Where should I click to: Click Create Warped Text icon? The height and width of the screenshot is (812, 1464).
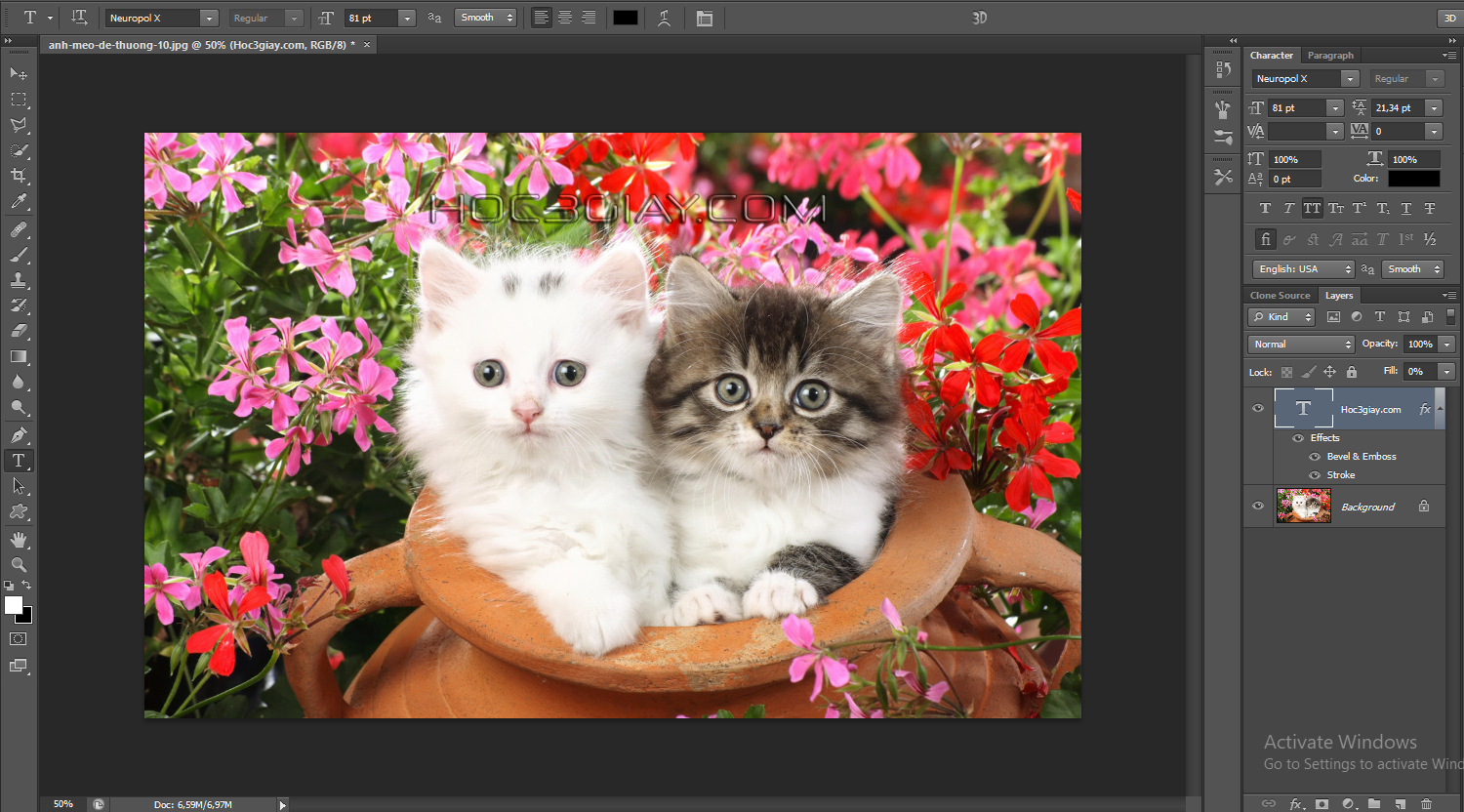coord(665,18)
